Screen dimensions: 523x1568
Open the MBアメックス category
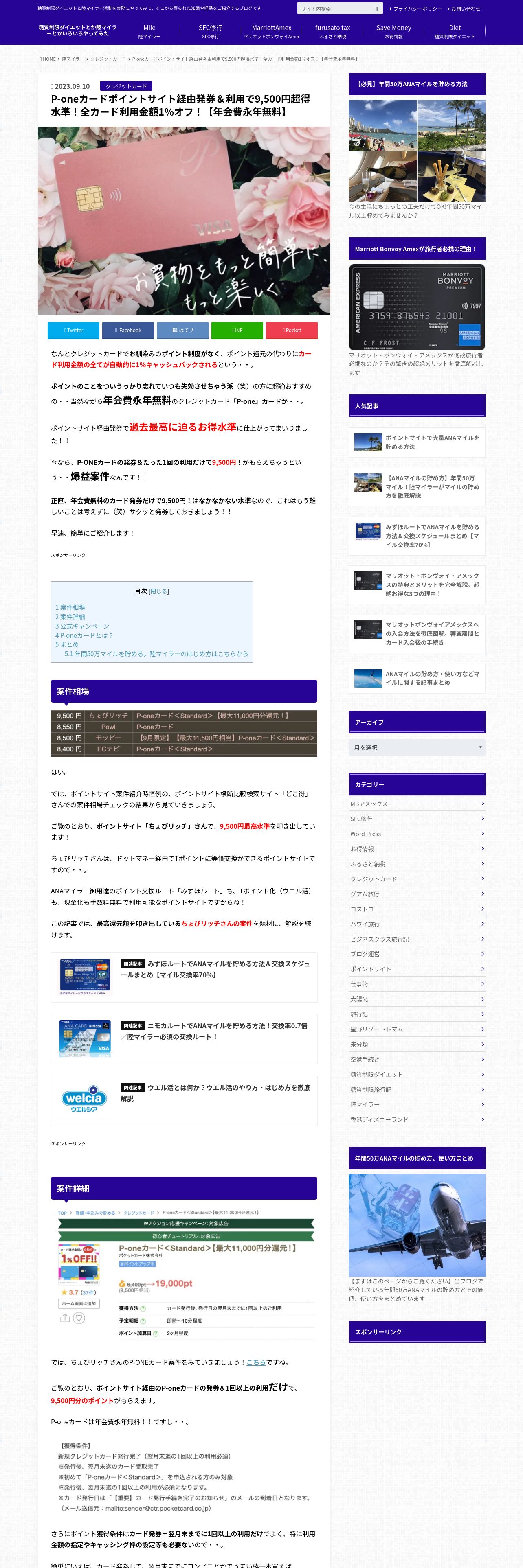pos(417,804)
